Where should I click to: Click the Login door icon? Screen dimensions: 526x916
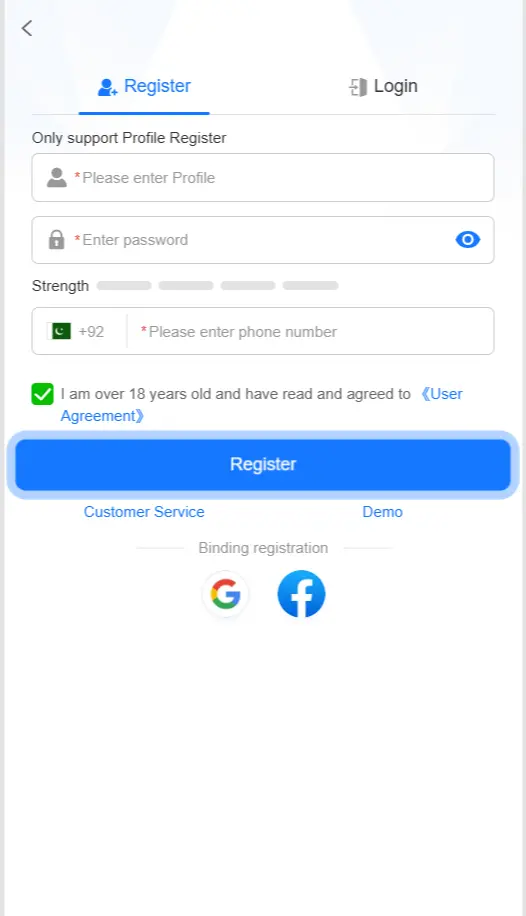(358, 87)
